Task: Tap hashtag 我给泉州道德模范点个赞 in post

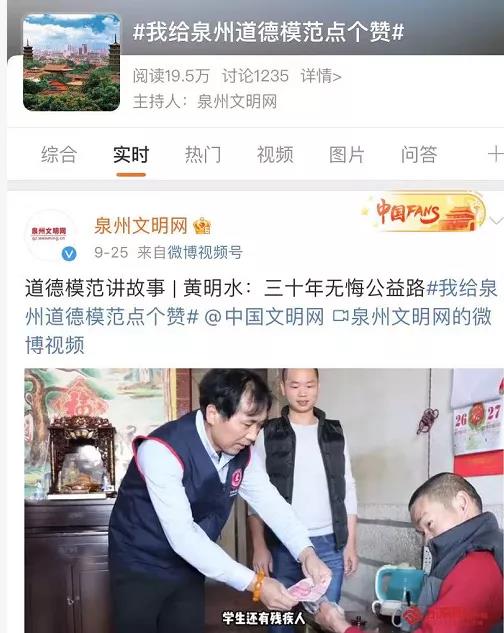Action: (260, 302)
